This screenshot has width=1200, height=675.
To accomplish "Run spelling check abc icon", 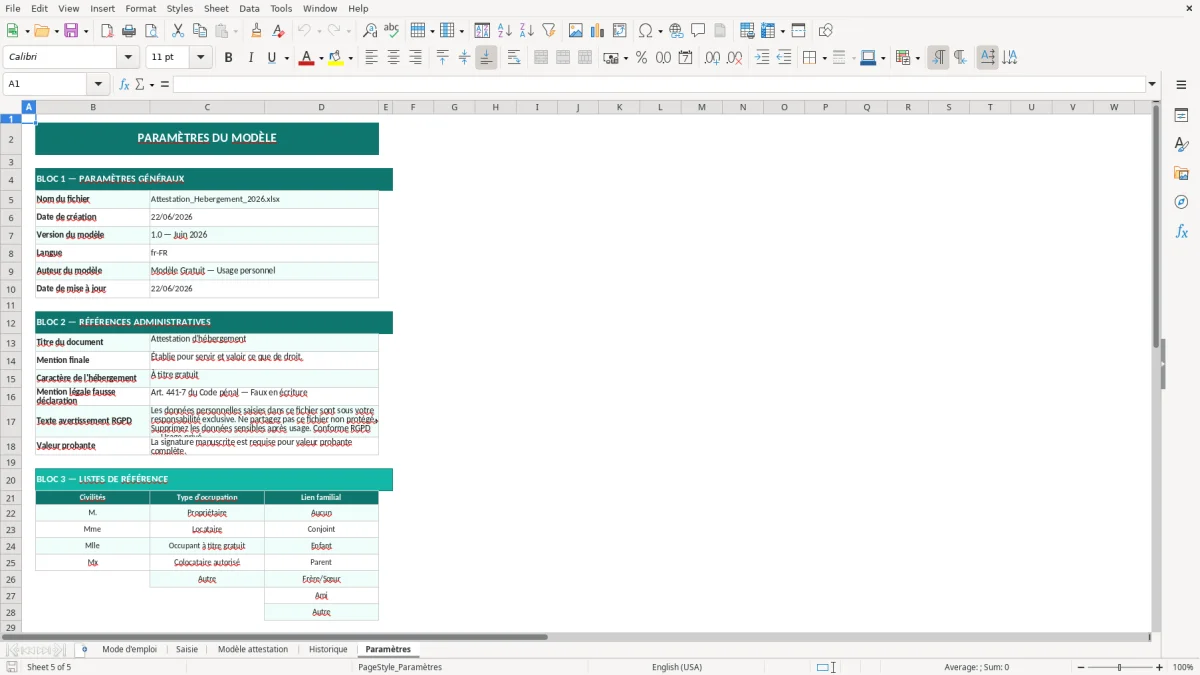I will click(x=392, y=31).
